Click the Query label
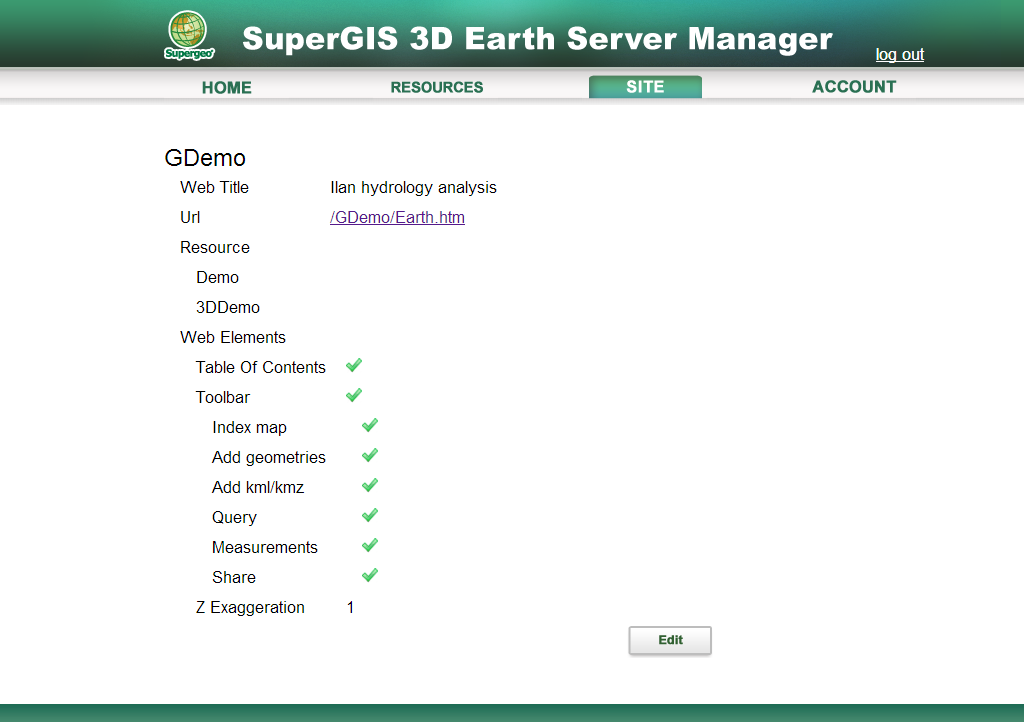 234,518
